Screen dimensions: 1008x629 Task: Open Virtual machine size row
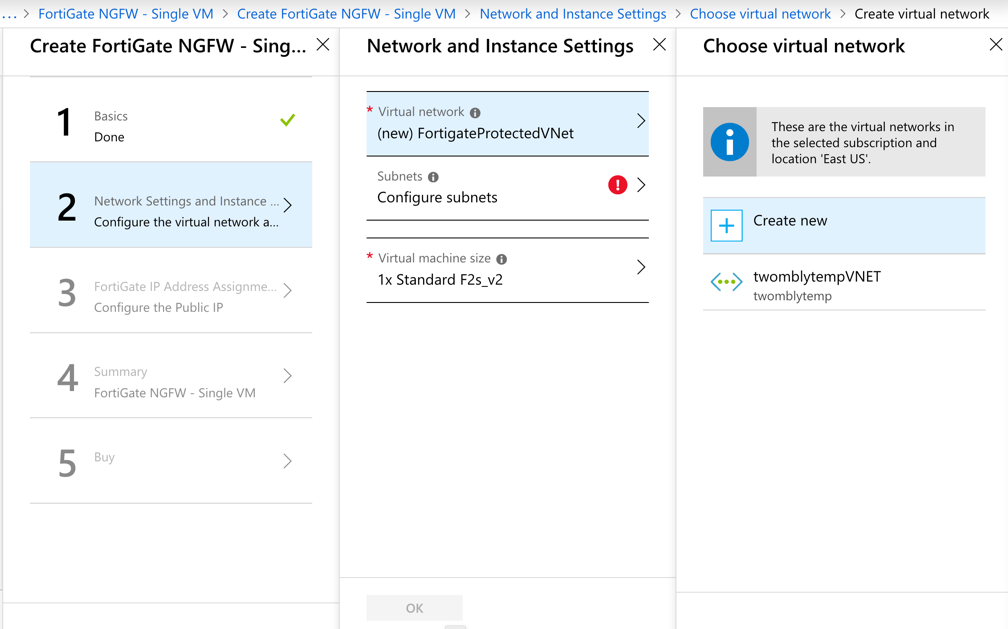click(x=507, y=270)
